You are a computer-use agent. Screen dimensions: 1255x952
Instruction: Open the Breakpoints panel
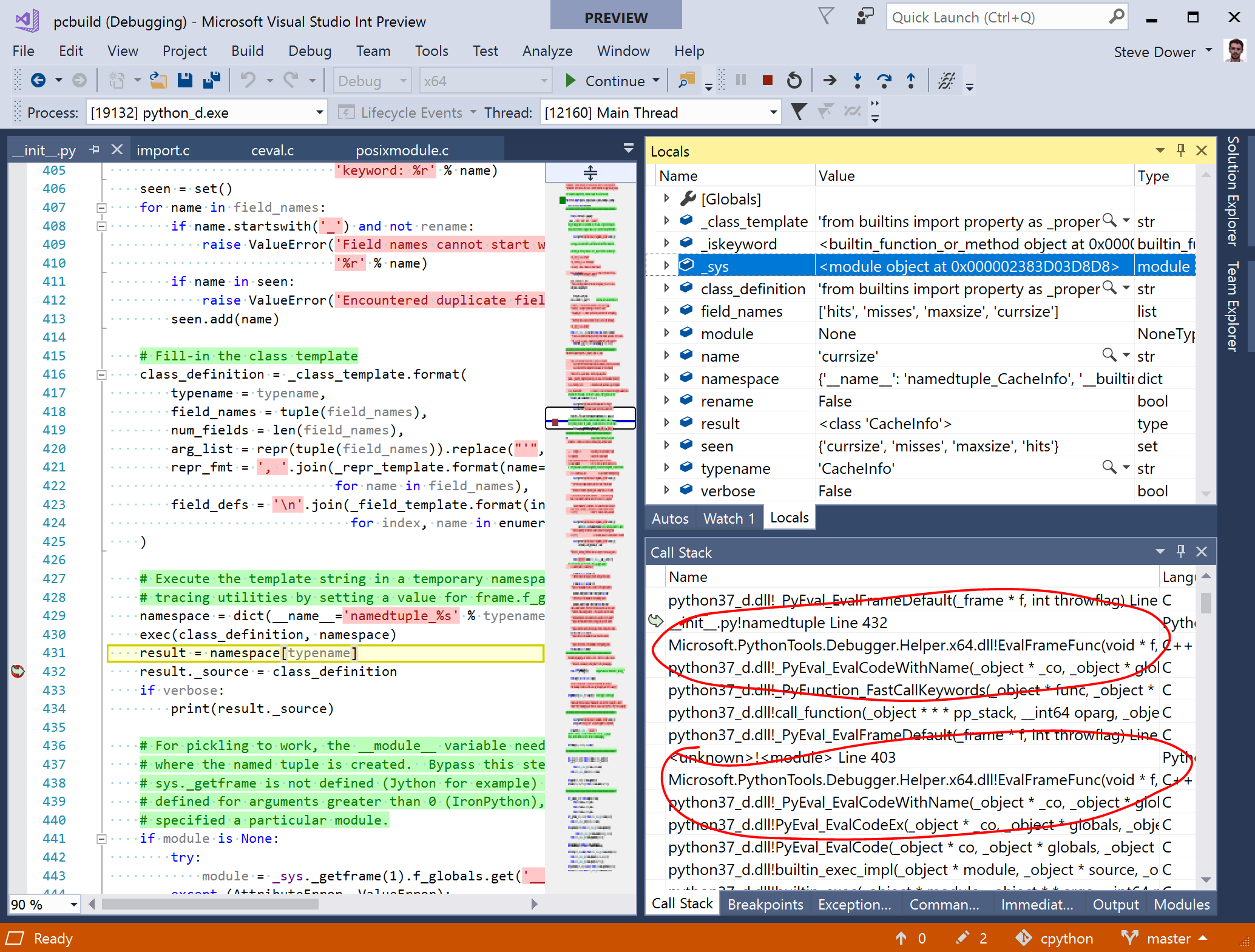765,904
